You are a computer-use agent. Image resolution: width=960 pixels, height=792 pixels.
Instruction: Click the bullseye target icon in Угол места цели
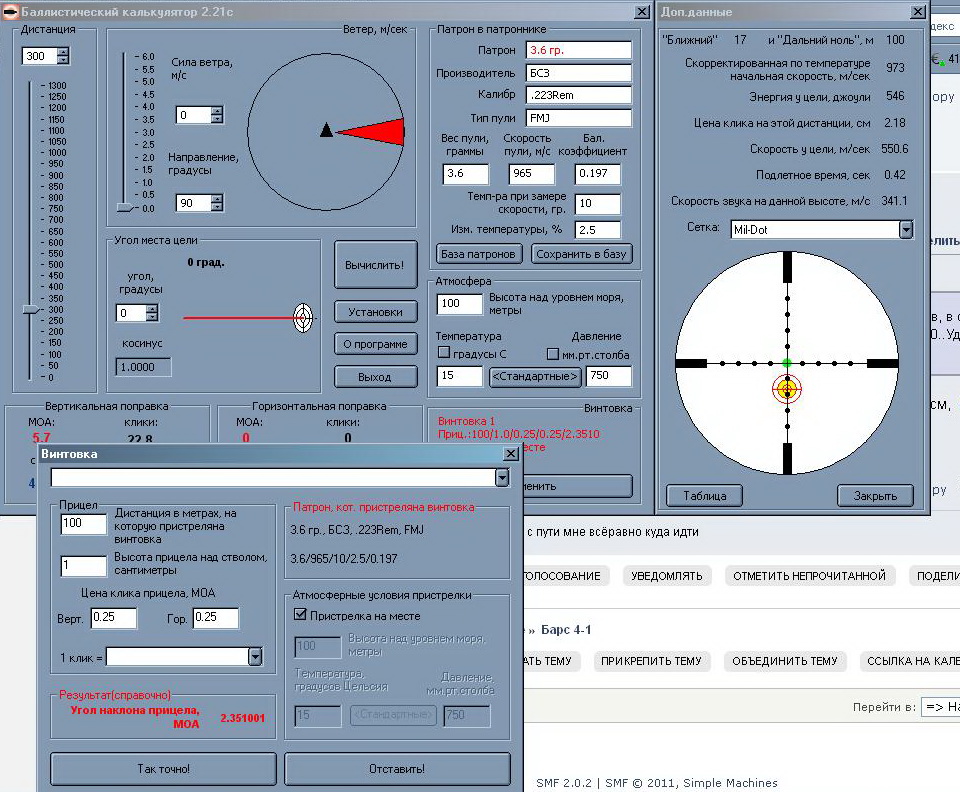[x=302, y=318]
